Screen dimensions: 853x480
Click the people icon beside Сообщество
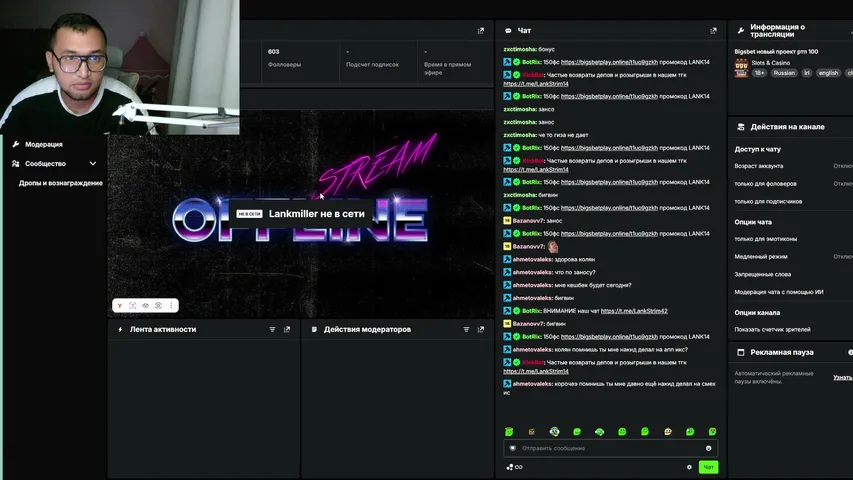click(16, 163)
